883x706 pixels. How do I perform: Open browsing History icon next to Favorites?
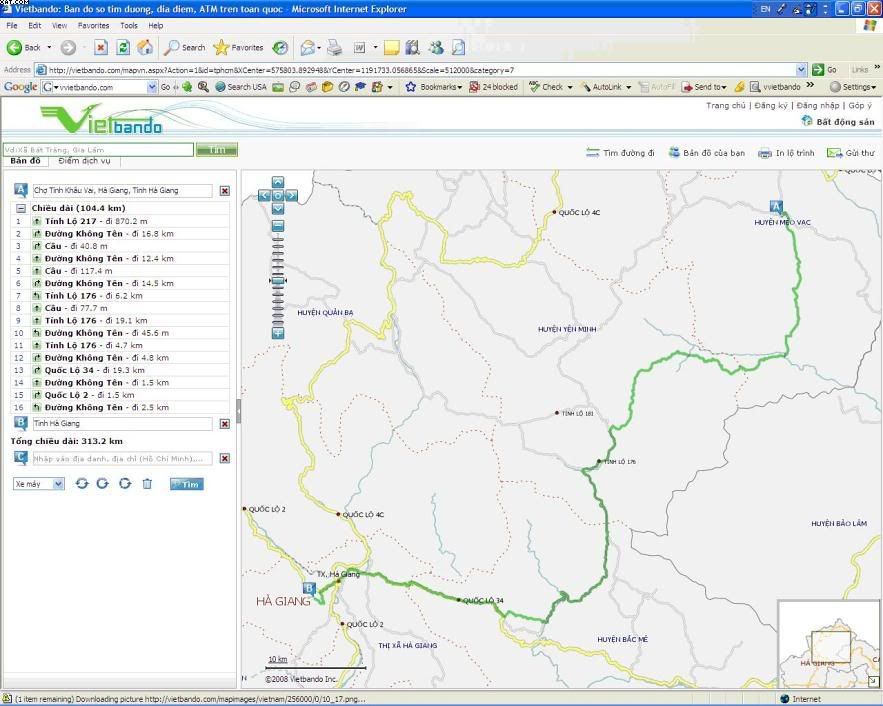[280, 48]
